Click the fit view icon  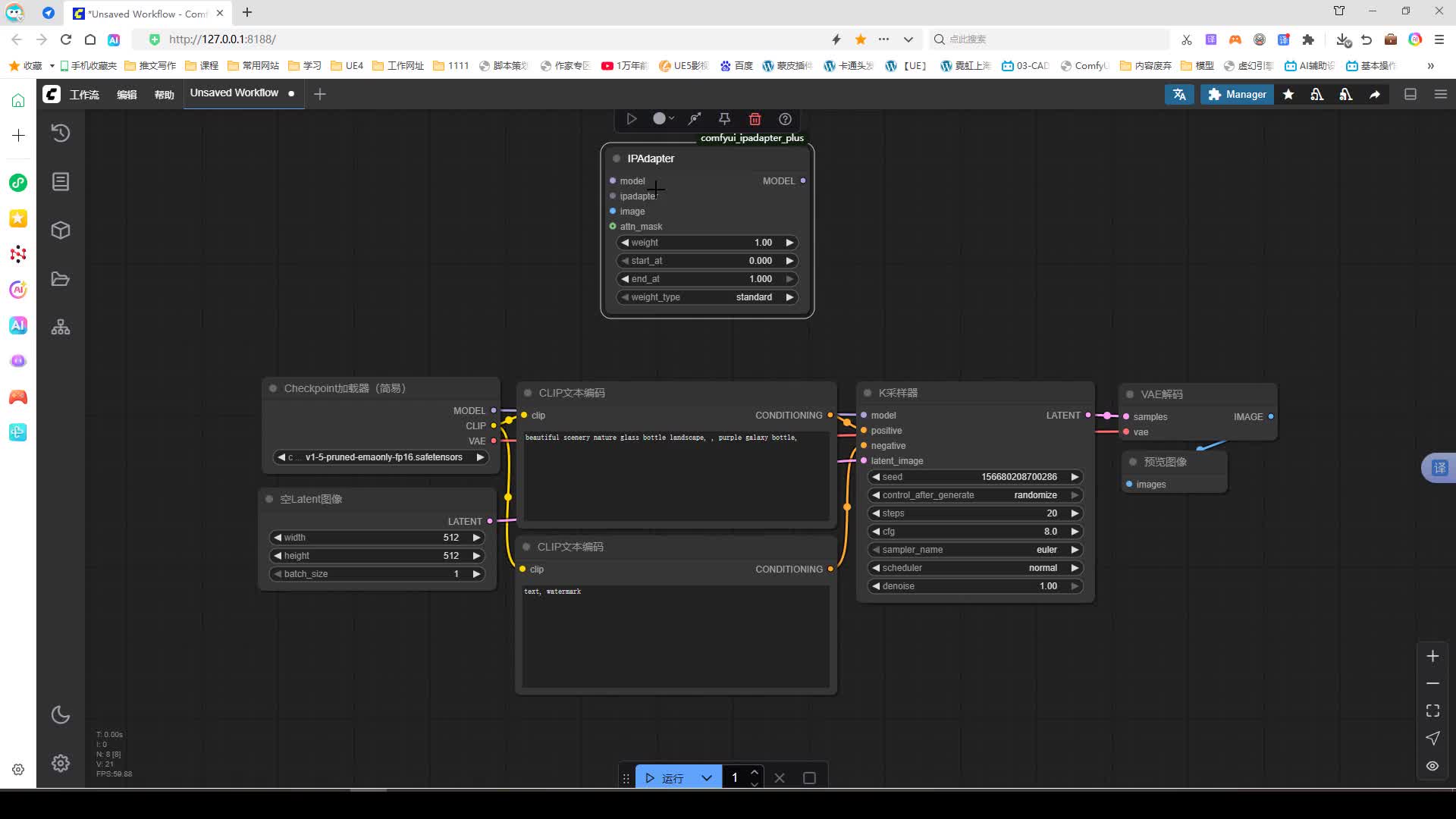[1432, 711]
